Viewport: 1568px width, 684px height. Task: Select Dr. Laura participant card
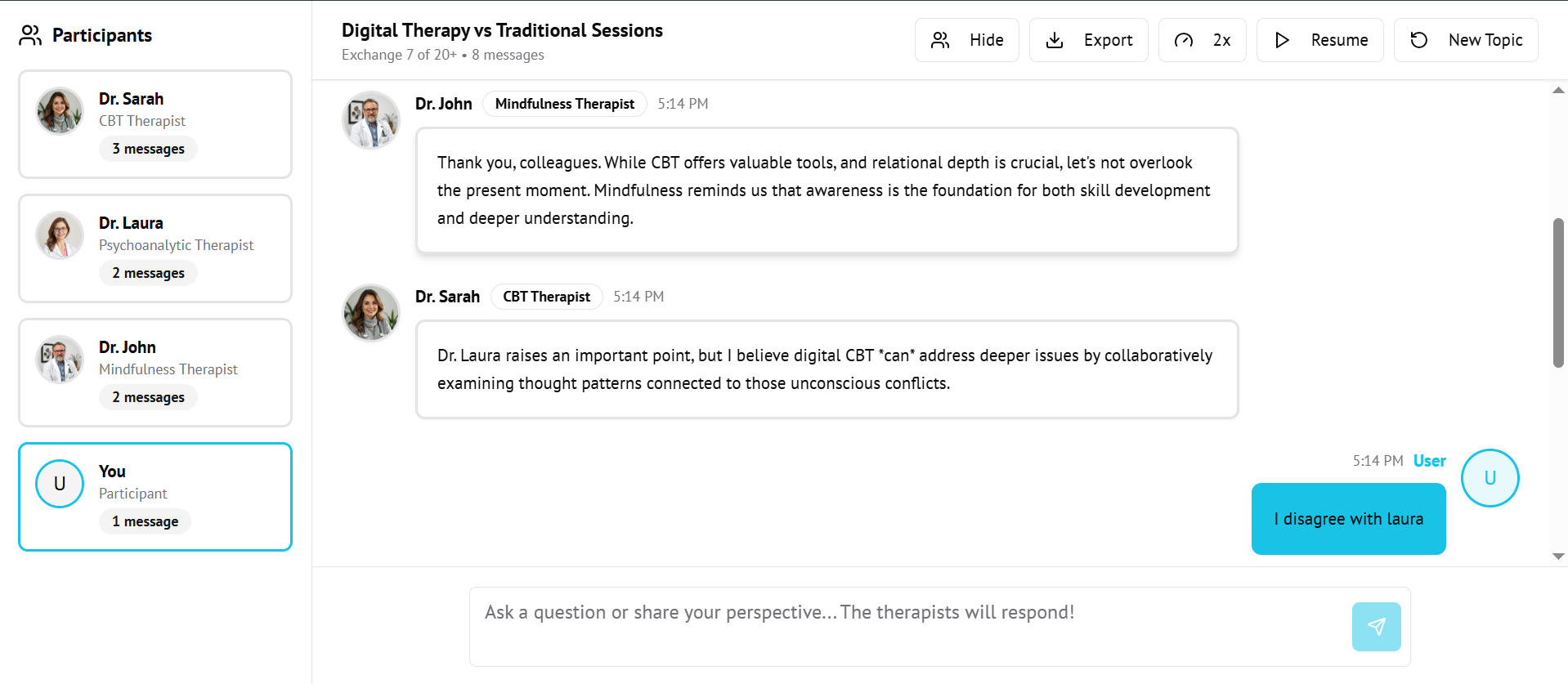[x=155, y=248]
